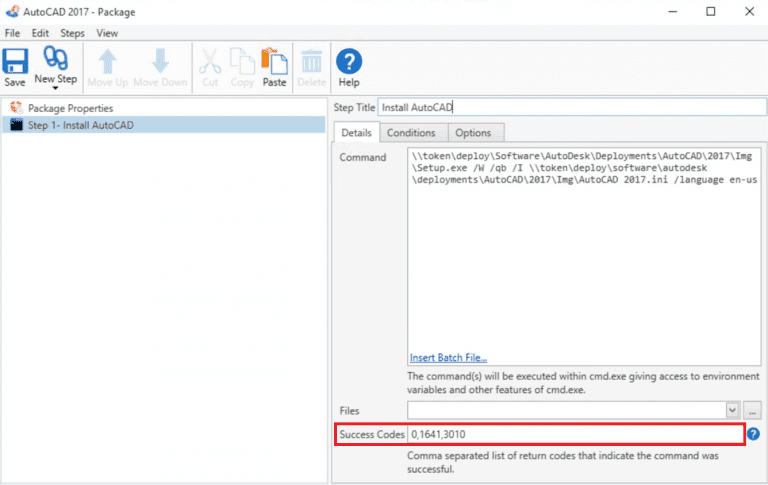Click into the Step Title field
Screen dimensions: 768x485
tap(572, 107)
